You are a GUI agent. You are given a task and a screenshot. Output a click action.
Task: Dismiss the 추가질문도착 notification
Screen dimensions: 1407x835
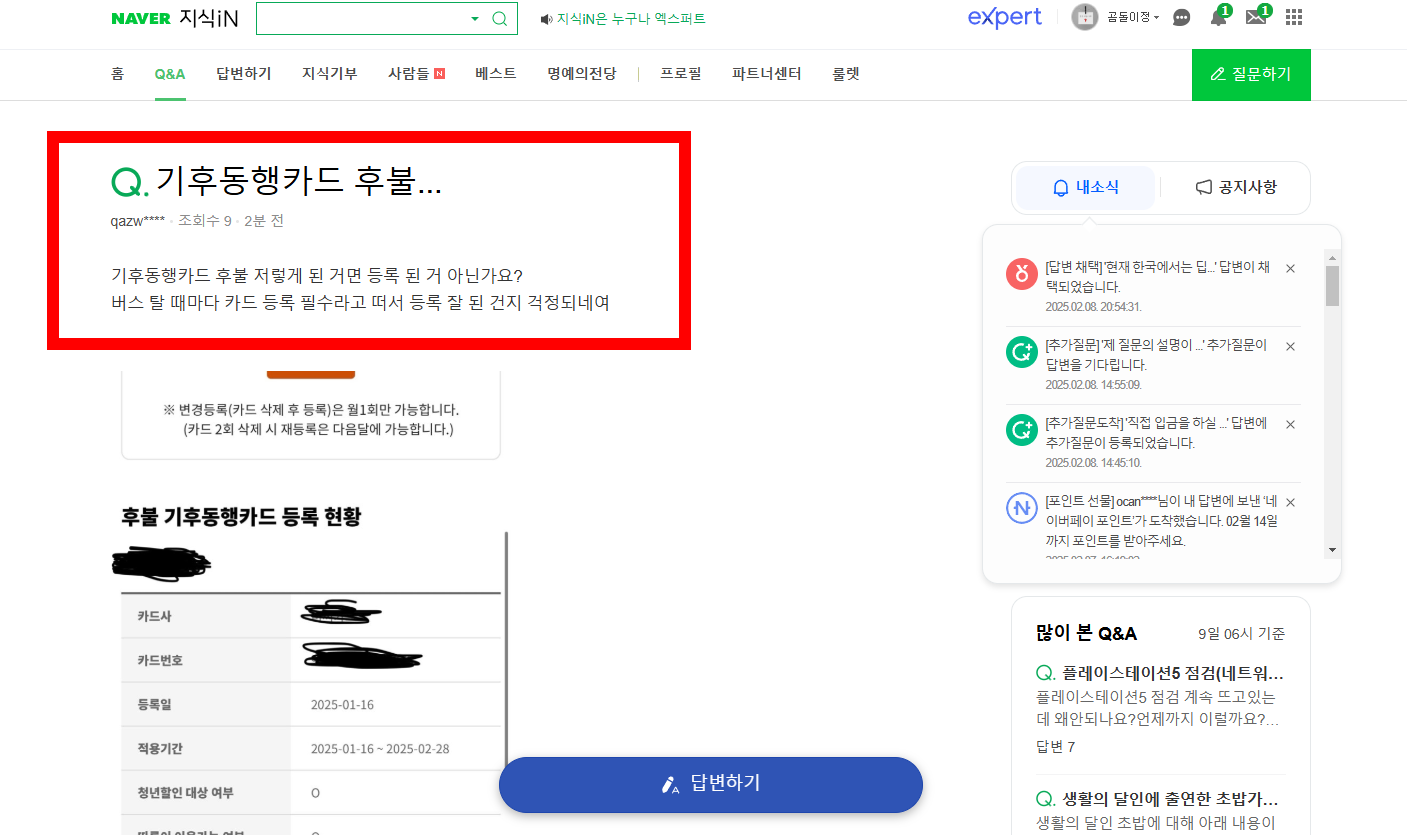[x=1290, y=424]
